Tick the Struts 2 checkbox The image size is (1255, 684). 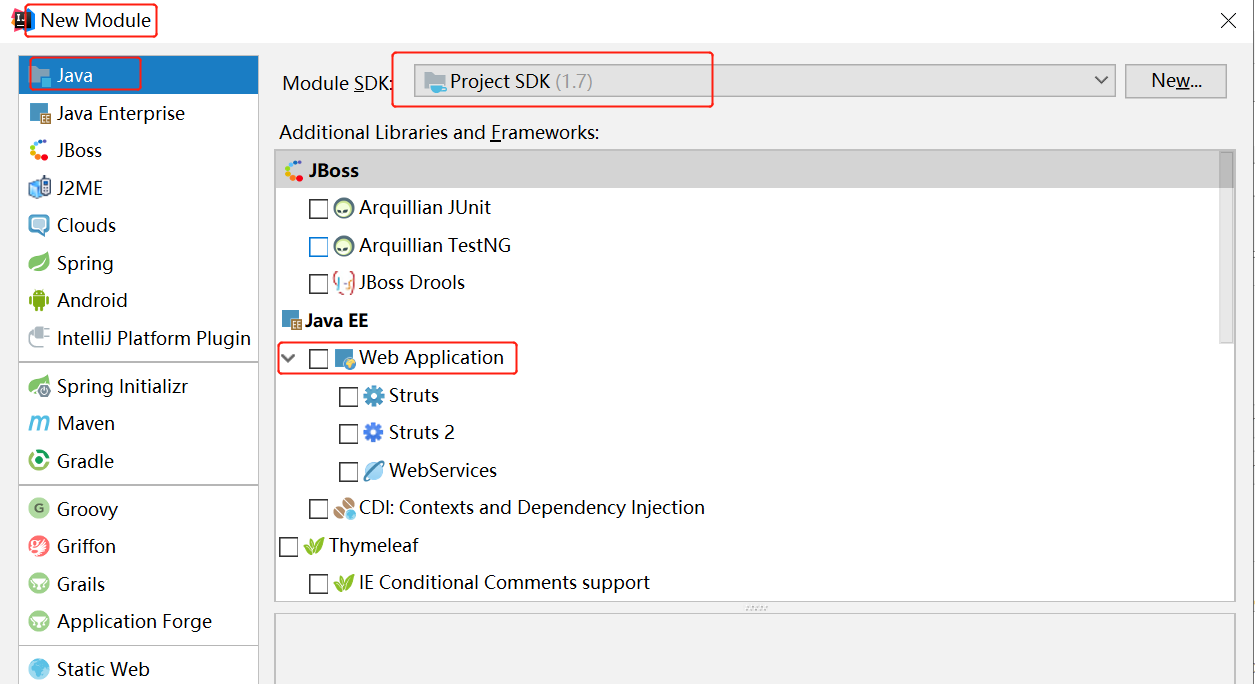(x=348, y=434)
